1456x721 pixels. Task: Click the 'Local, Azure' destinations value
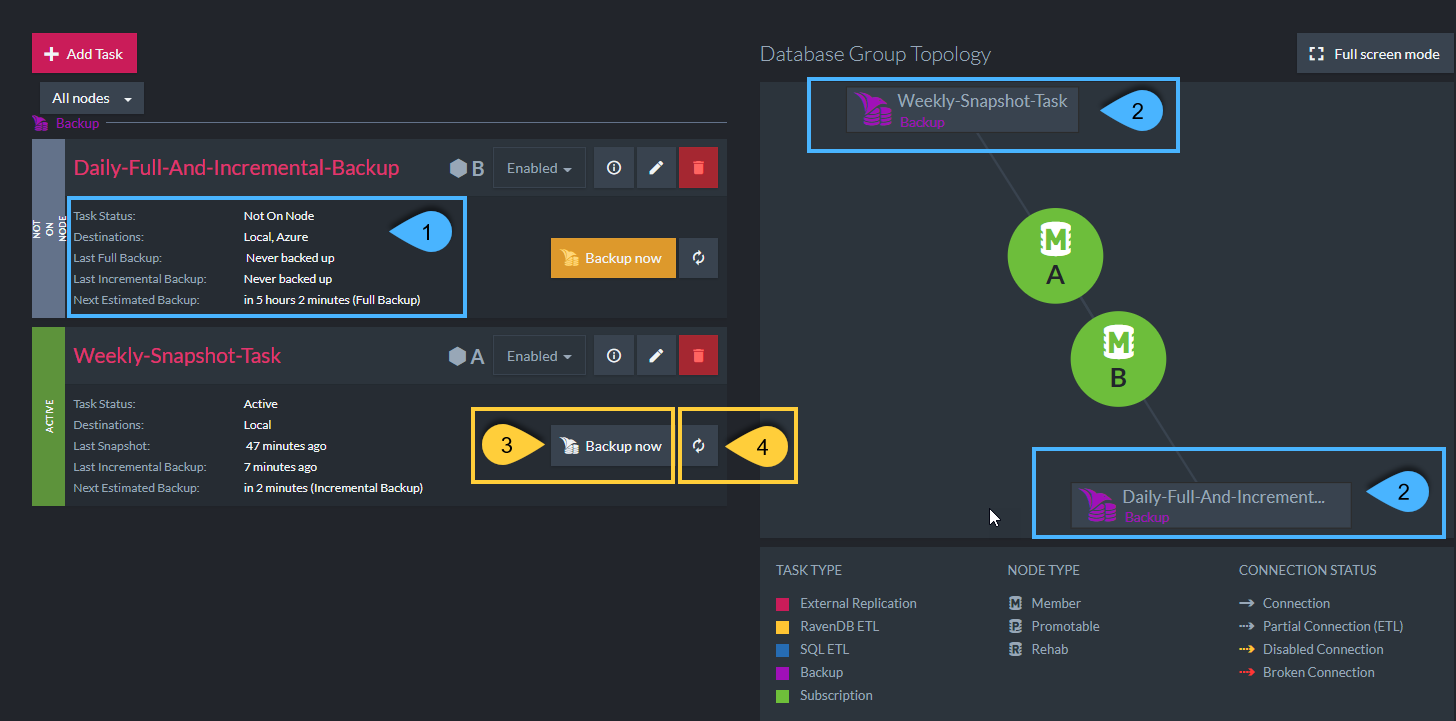(276, 237)
